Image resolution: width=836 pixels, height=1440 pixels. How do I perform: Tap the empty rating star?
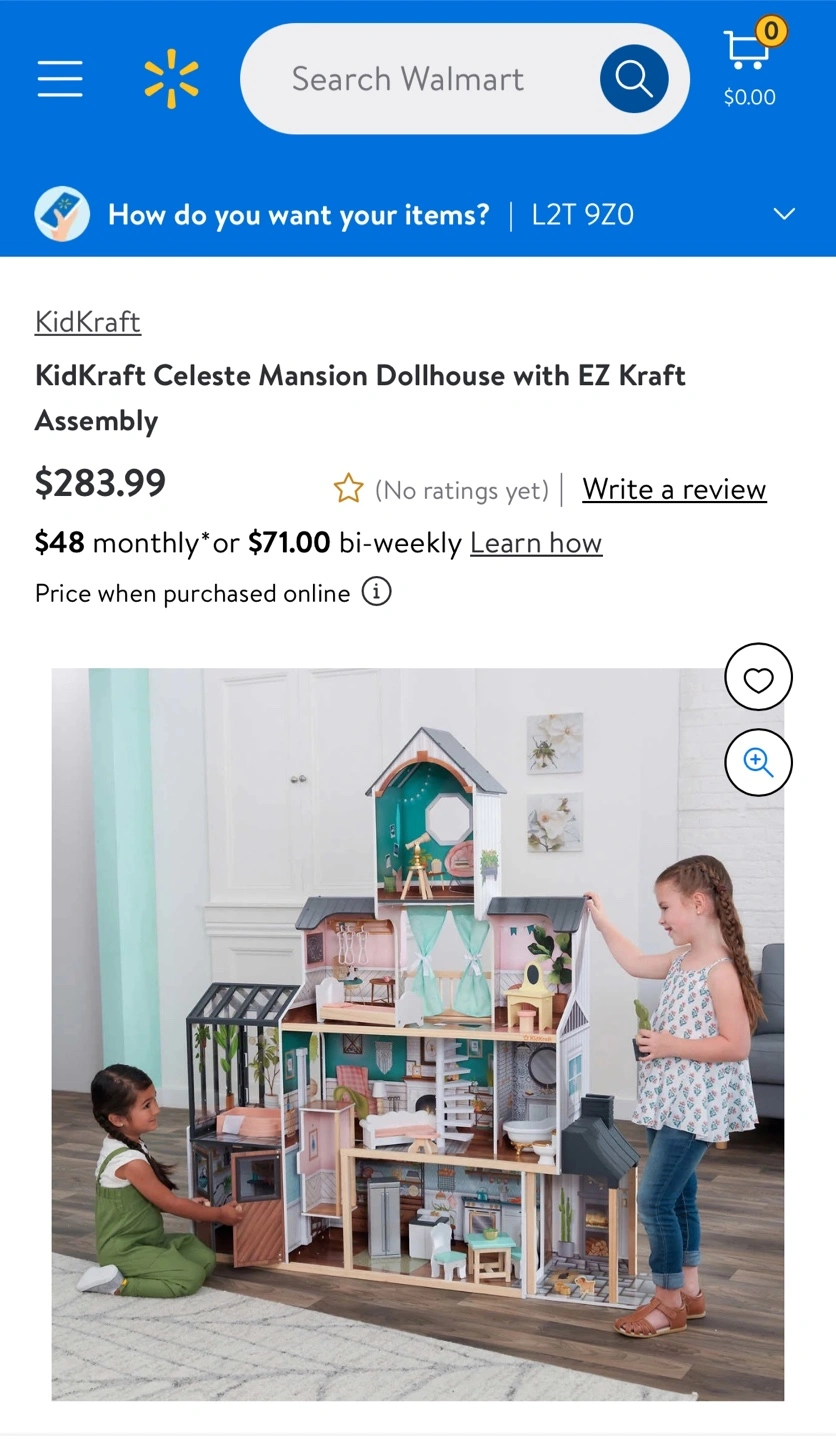348,489
